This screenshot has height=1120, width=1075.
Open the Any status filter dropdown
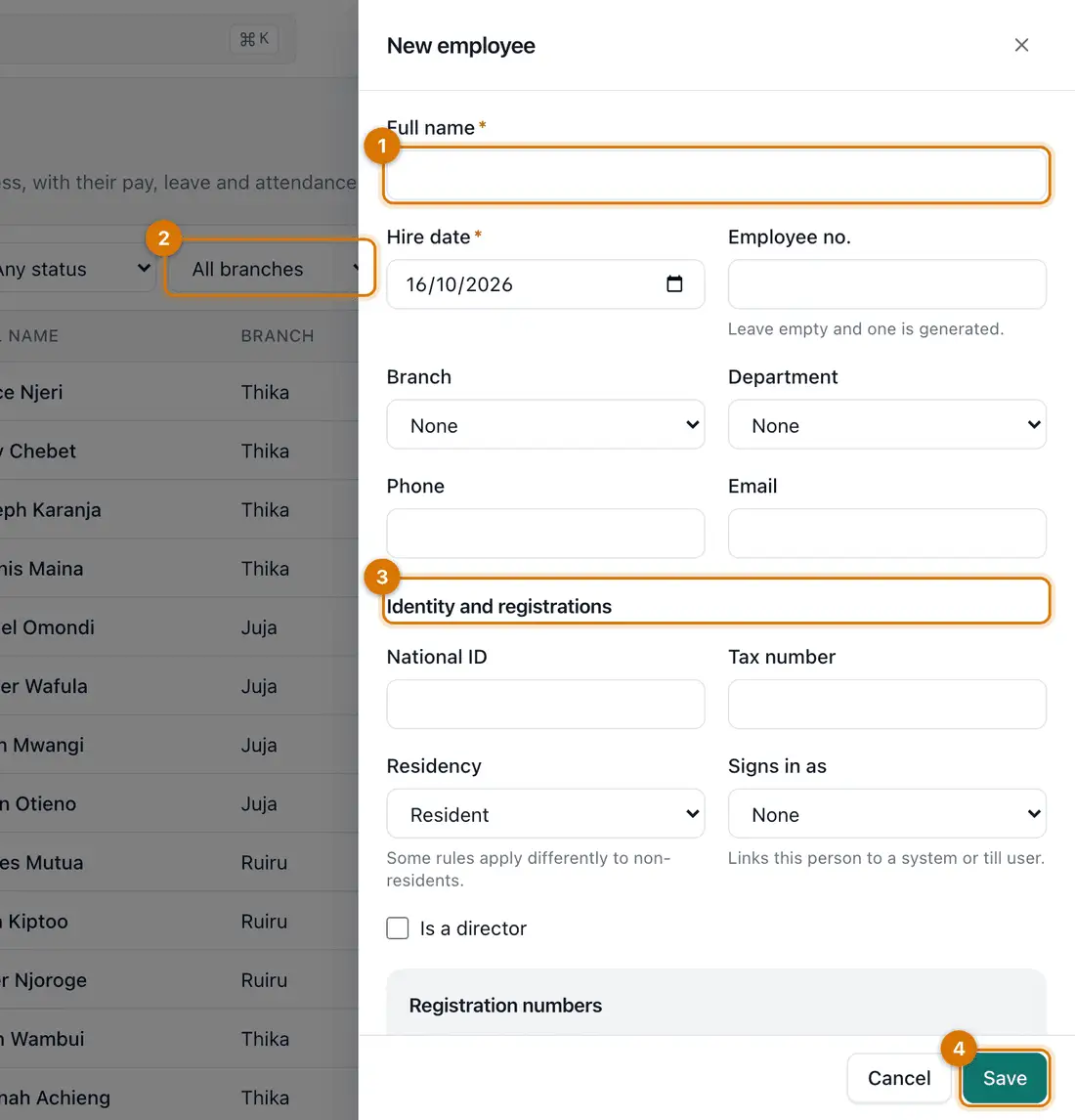[x=76, y=269]
